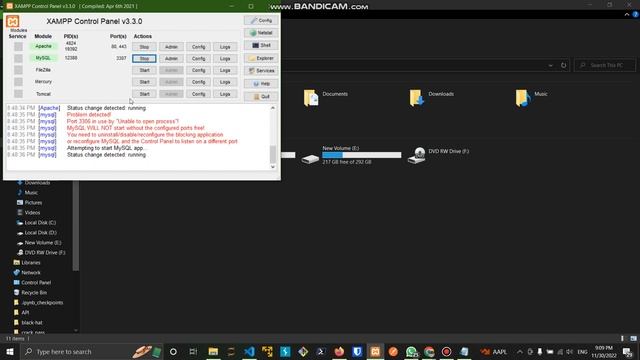The width and height of the screenshot is (640, 360).
Task: Toggle the Apache service checkbox
Action: pyautogui.click(x=18, y=47)
